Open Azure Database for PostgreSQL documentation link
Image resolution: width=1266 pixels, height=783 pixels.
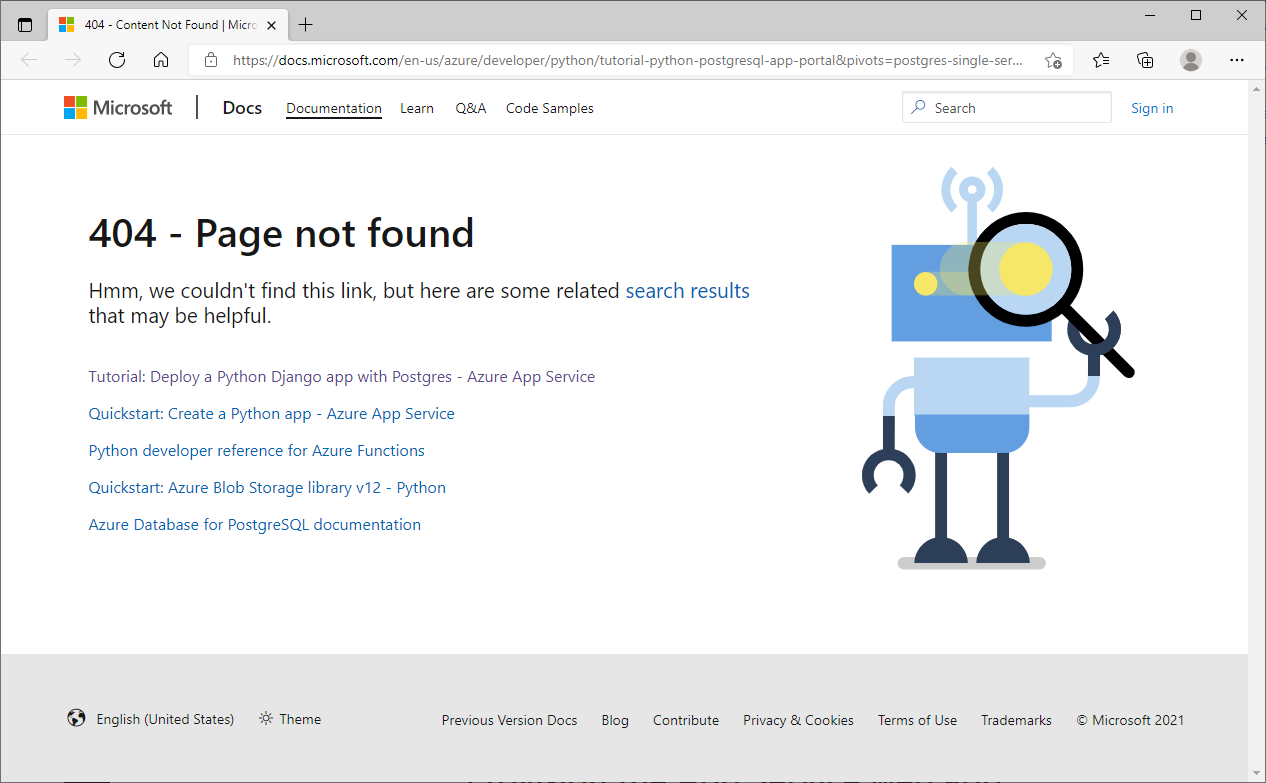[255, 525]
